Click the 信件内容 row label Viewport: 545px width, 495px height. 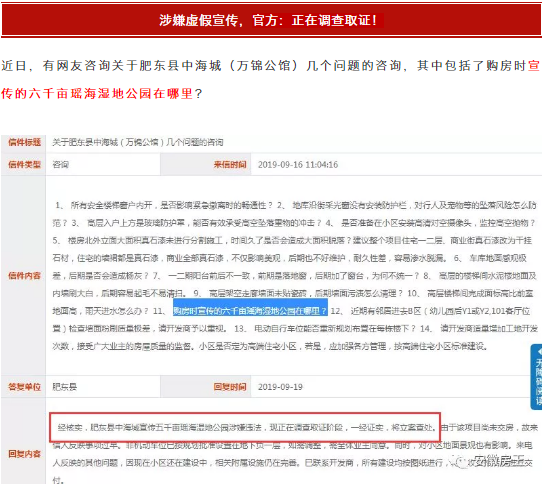[x=24, y=276]
